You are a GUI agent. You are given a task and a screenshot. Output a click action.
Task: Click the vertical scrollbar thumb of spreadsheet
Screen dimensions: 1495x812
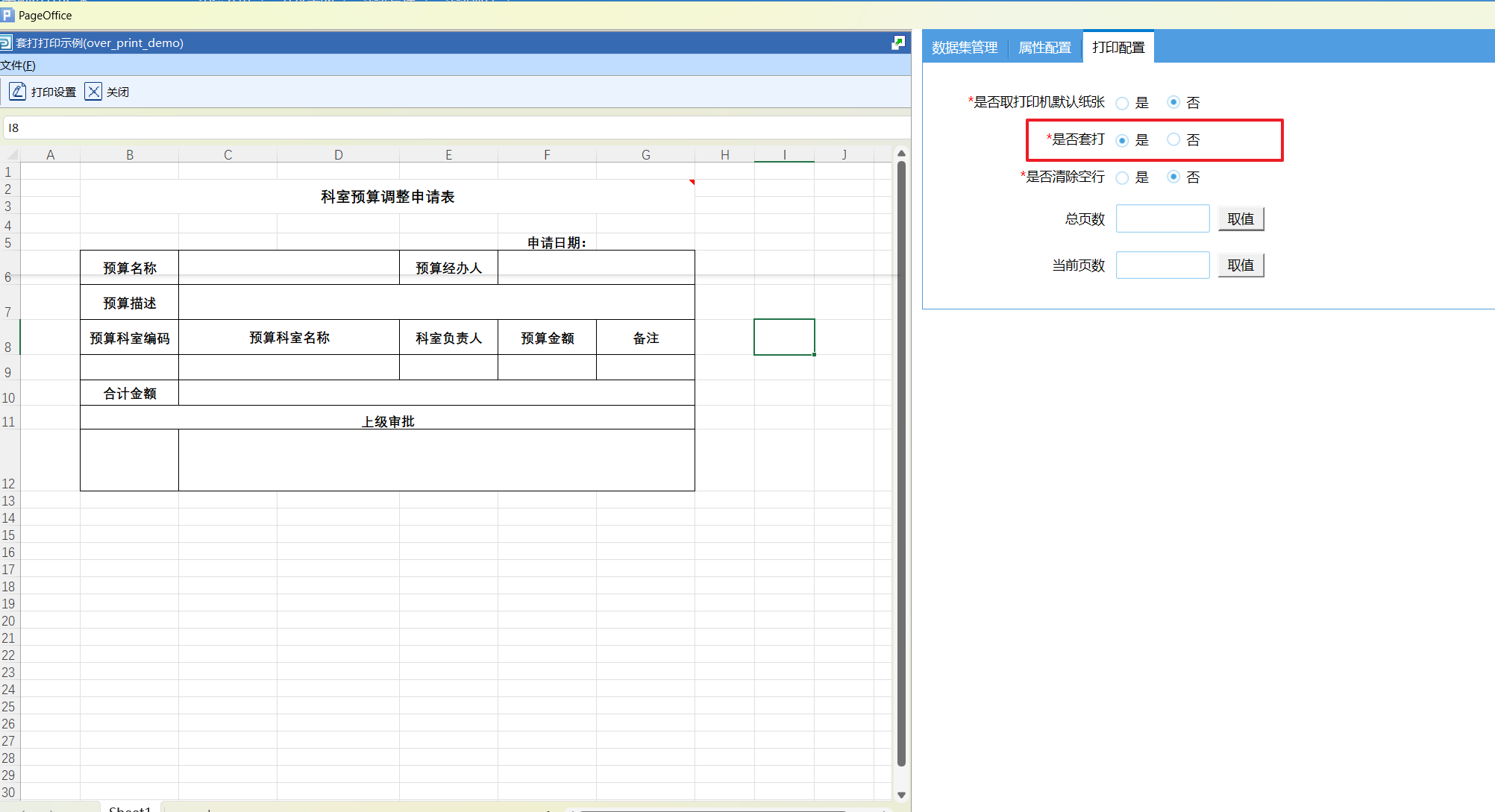[x=901, y=462]
